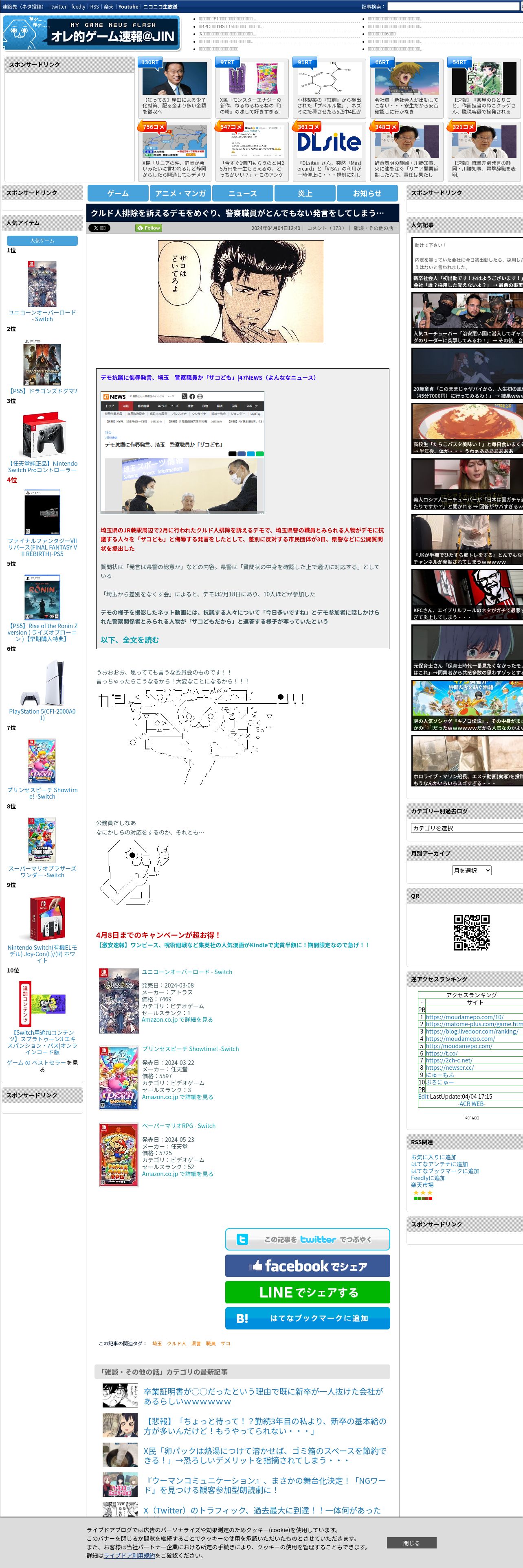Click スーパーマリオブラザーズ ワンダー sidebar link
Image resolution: width=523 pixels, height=1568 pixels.
tap(42, 872)
